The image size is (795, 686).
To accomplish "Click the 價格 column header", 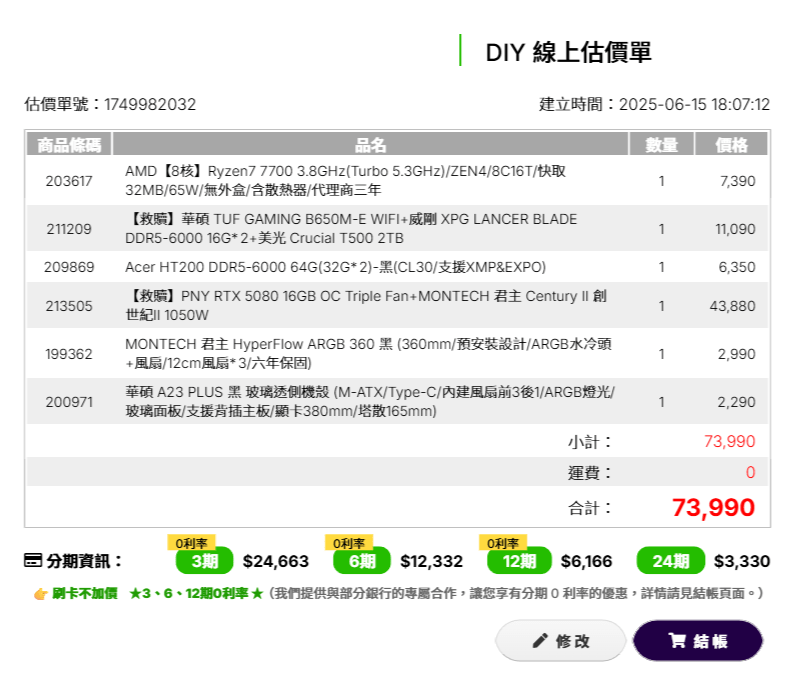I will point(731,145).
